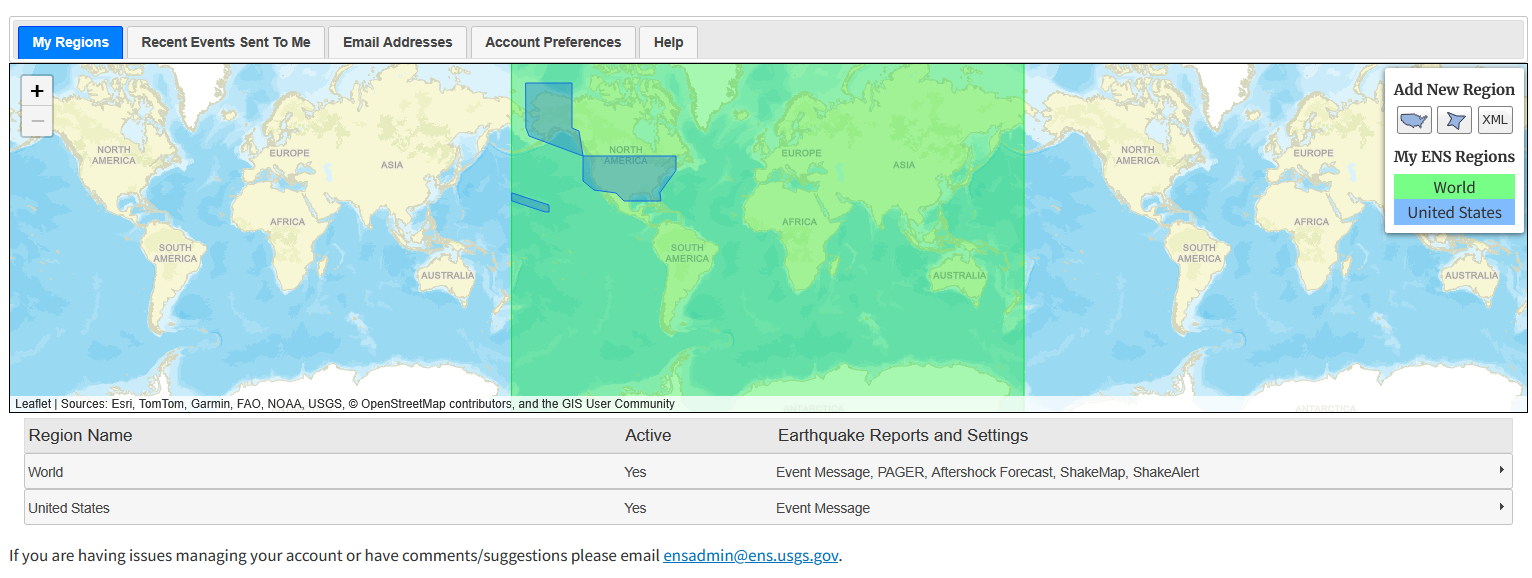The width and height of the screenshot is (1532, 578).
Task: Zoom out on the map
Action: (37, 121)
